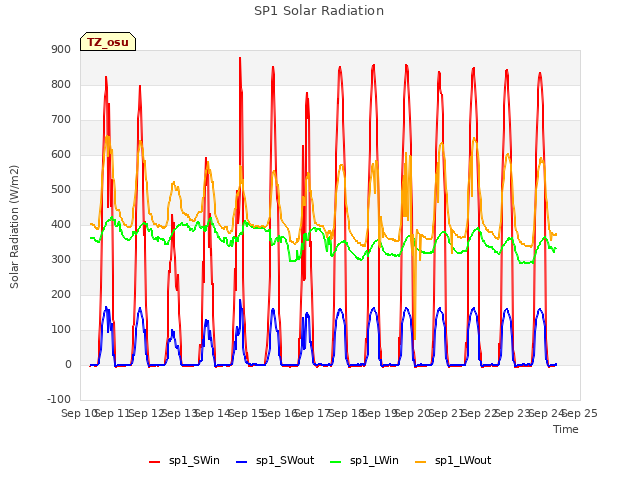Click the Sep 22 x-axis tick label
Screen dimensions: 640x480
click(480, 413)
